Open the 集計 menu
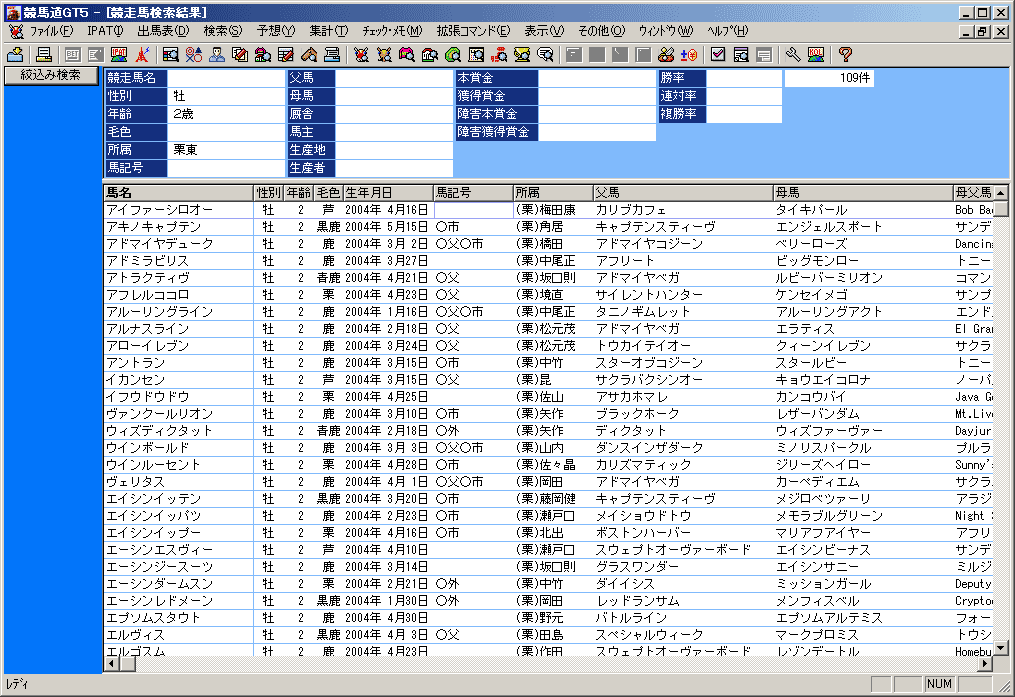Image resolution: width=1015 pixels, height=697 pixels. 328,31
